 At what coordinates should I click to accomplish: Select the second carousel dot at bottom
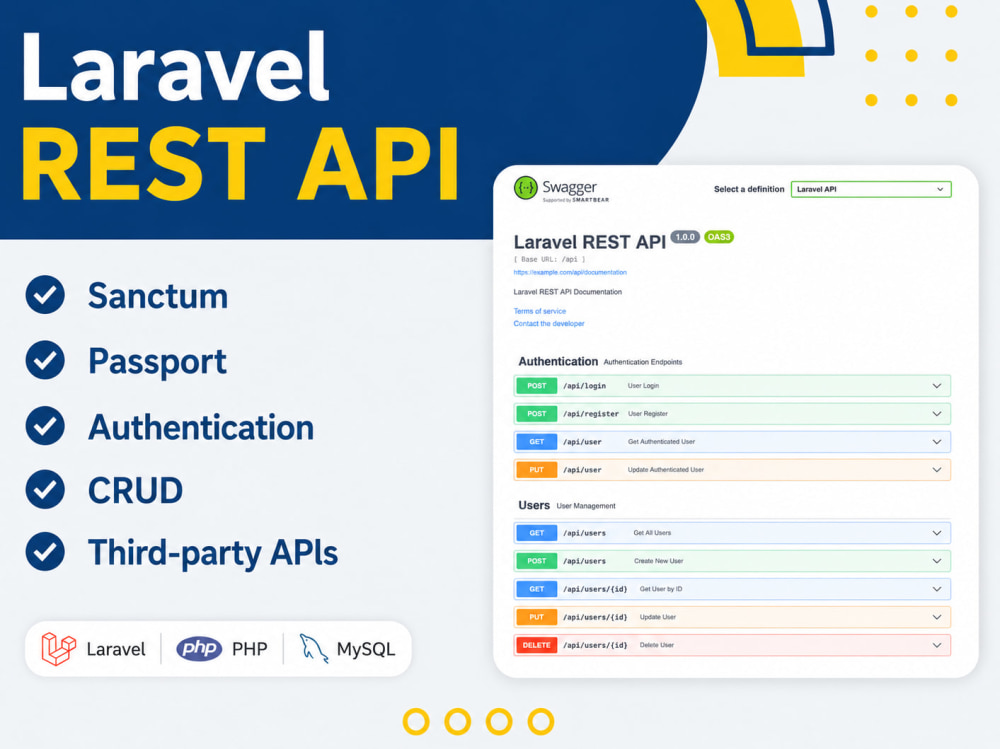[458, 722]
